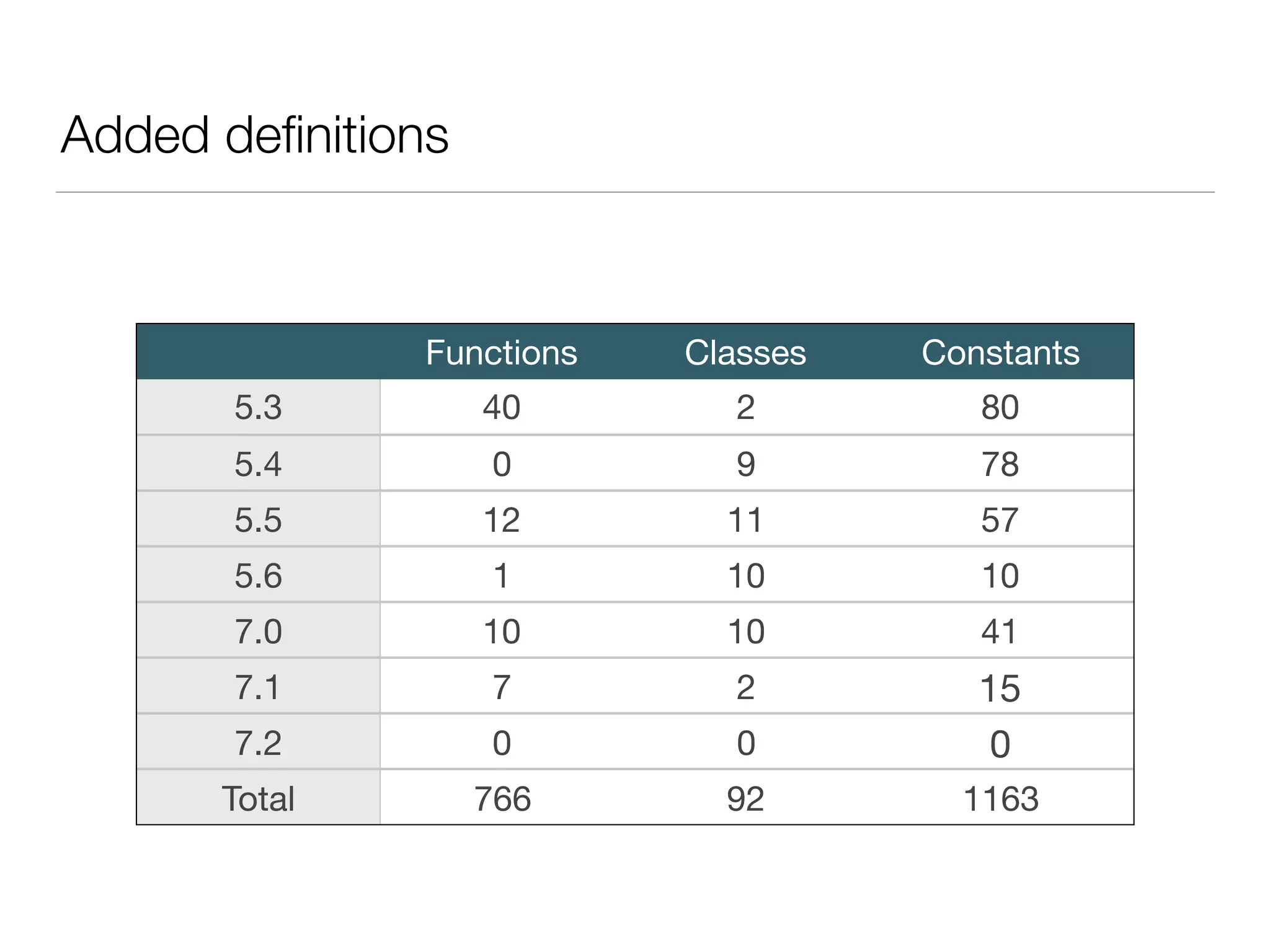Click the 1163 total constants cell
Image resolution: width=1270 pixels, height=952 pixels.
tap(1000, 798)
